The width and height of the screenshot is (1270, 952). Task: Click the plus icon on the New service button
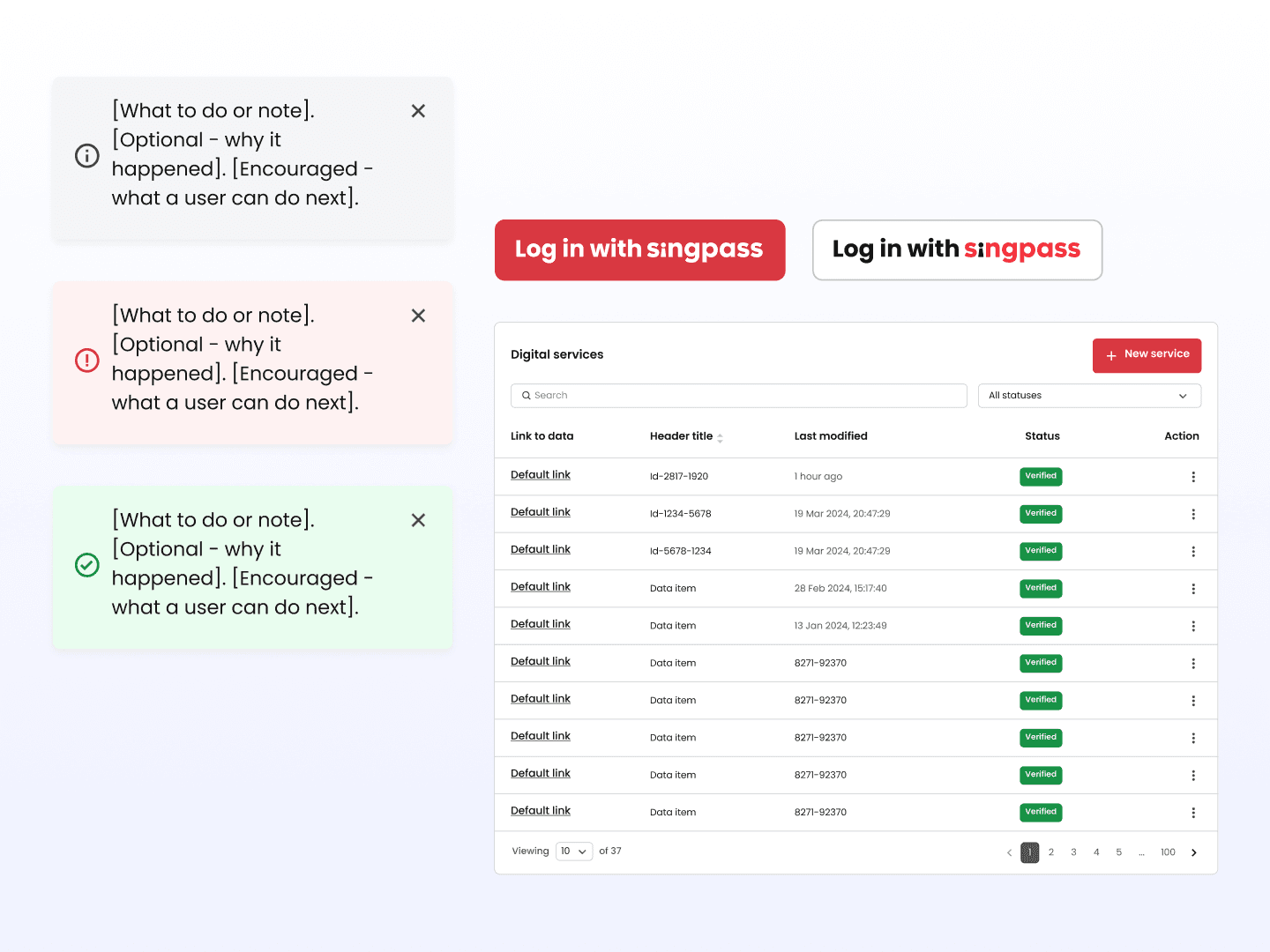click(1112, 354)
